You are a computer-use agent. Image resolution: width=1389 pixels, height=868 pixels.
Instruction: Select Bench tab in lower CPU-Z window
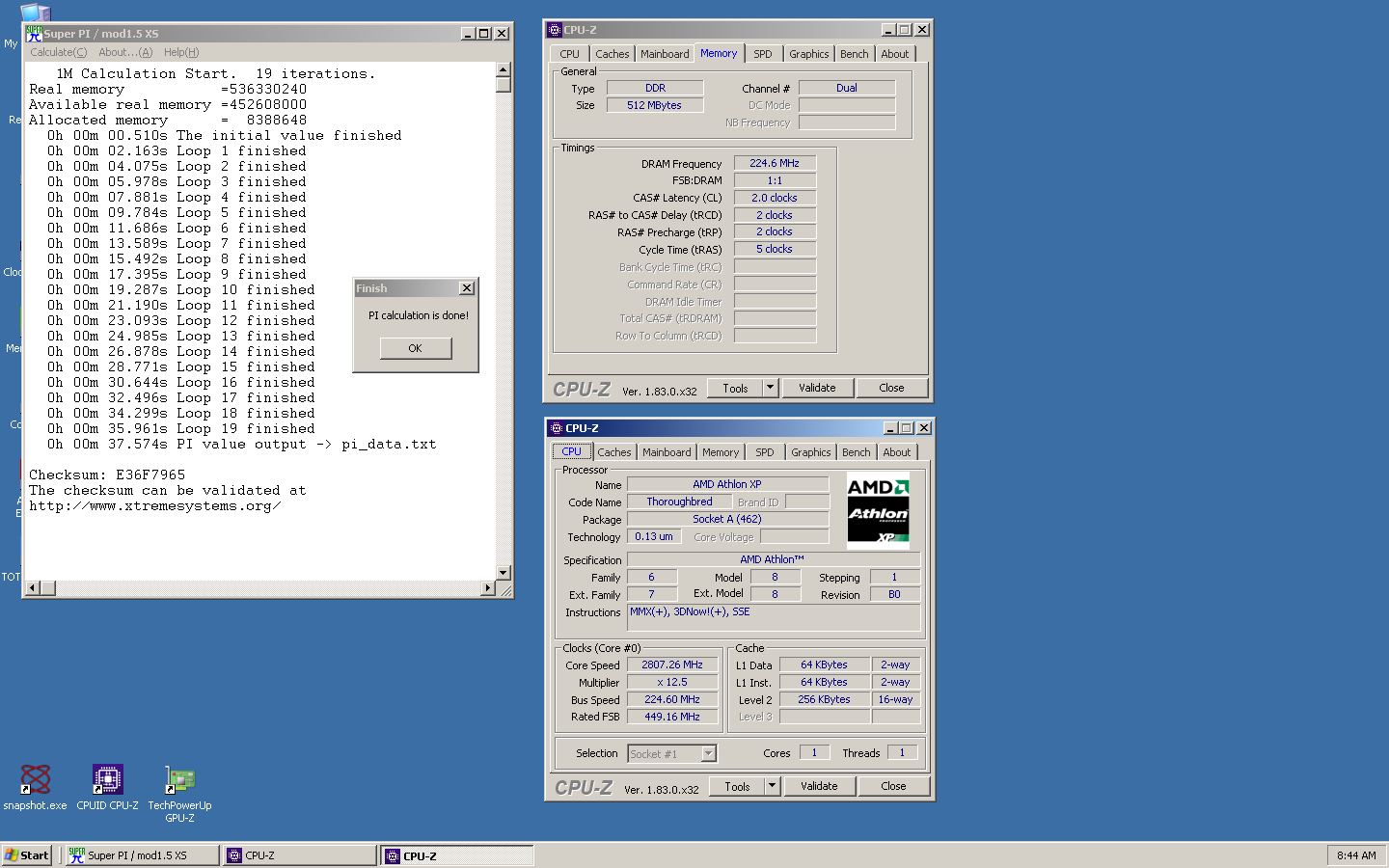857,452
